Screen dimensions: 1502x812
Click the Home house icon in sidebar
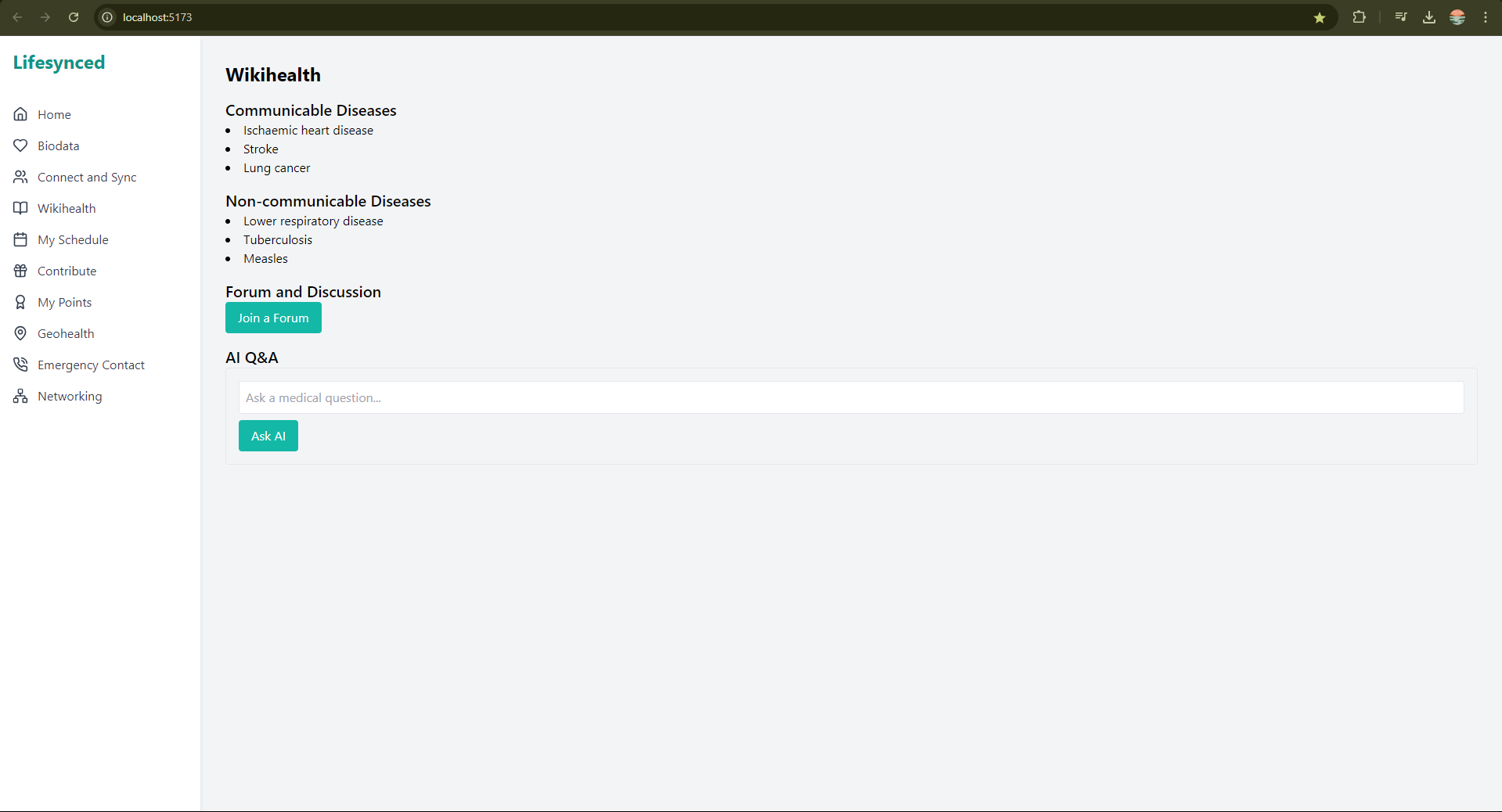(20, 114)
